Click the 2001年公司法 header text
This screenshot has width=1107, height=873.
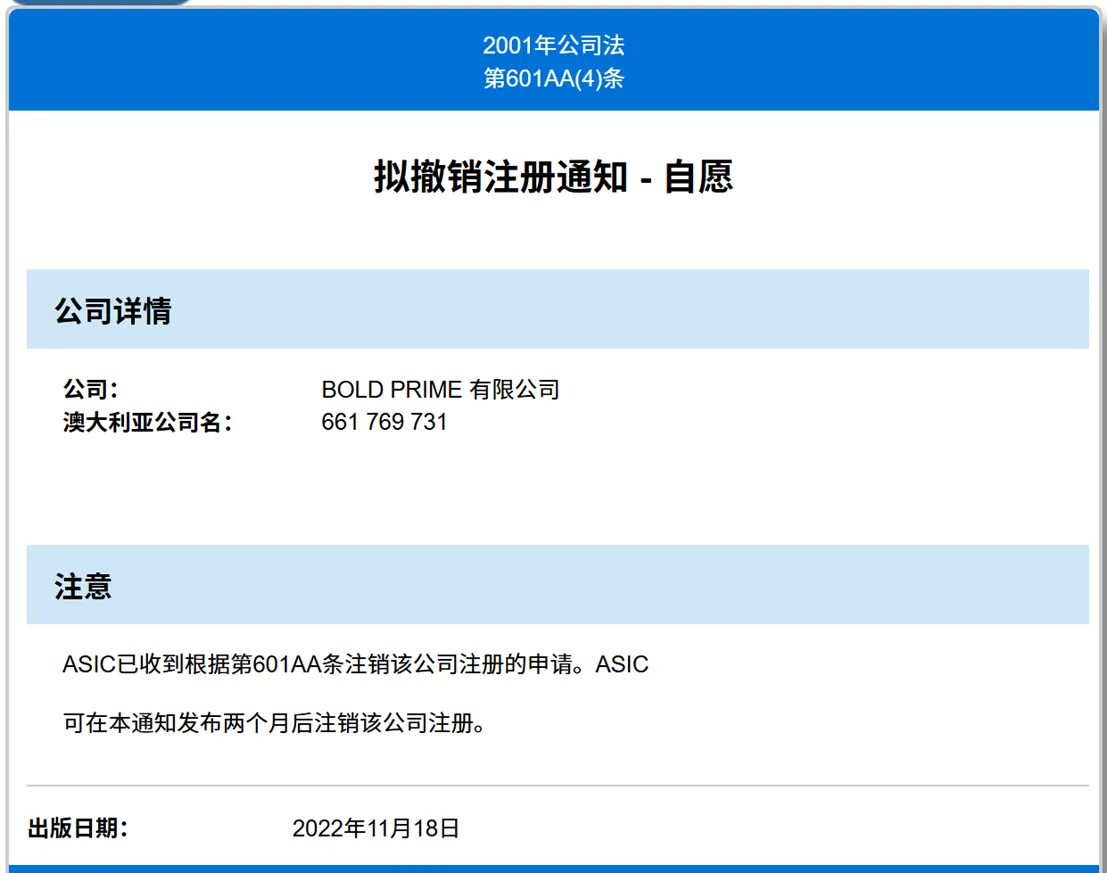554,45
